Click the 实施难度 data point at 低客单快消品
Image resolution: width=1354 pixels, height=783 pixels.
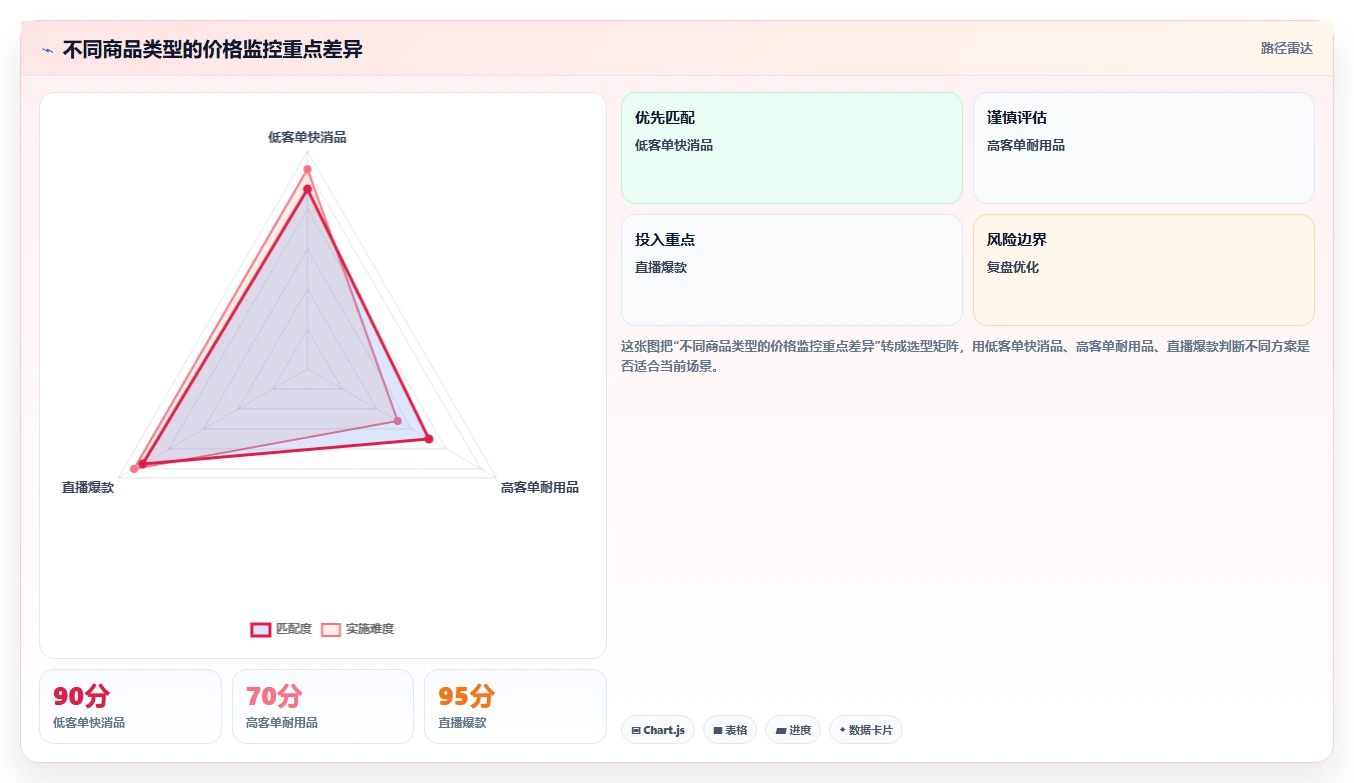pyautogui.click(x=307, y=169)
